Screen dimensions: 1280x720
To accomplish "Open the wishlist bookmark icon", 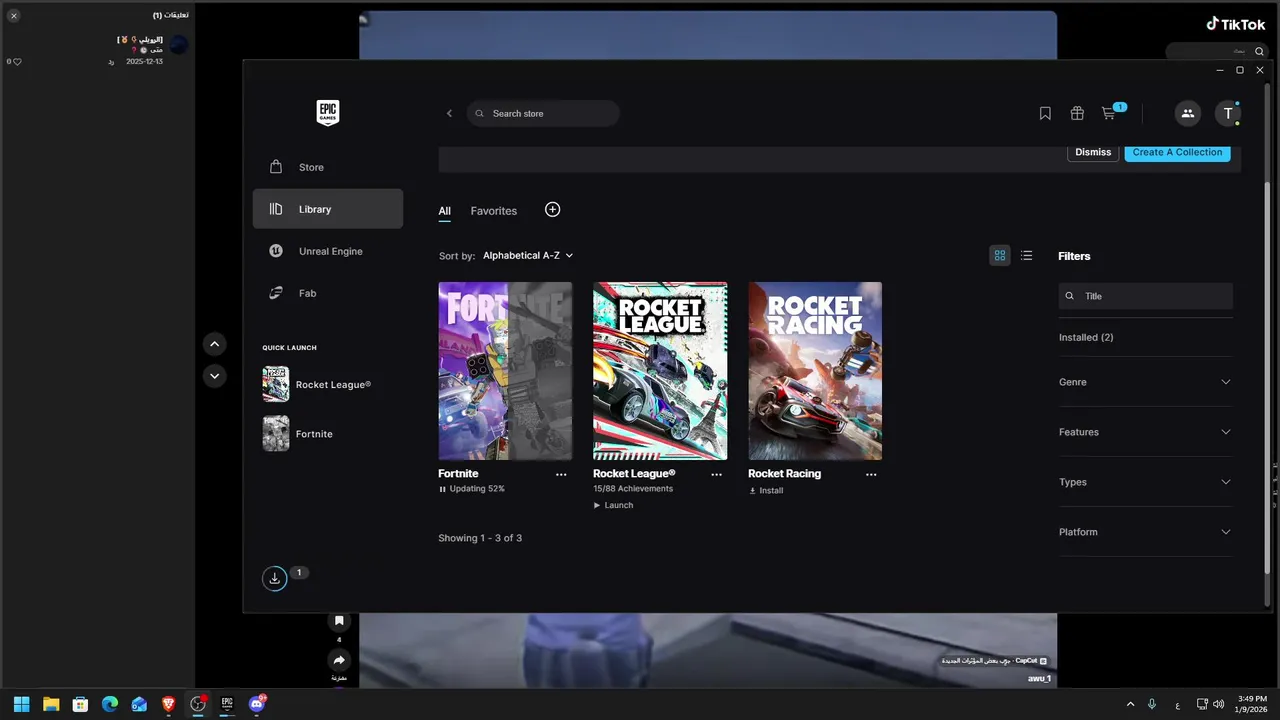I will pos(1045,114).
